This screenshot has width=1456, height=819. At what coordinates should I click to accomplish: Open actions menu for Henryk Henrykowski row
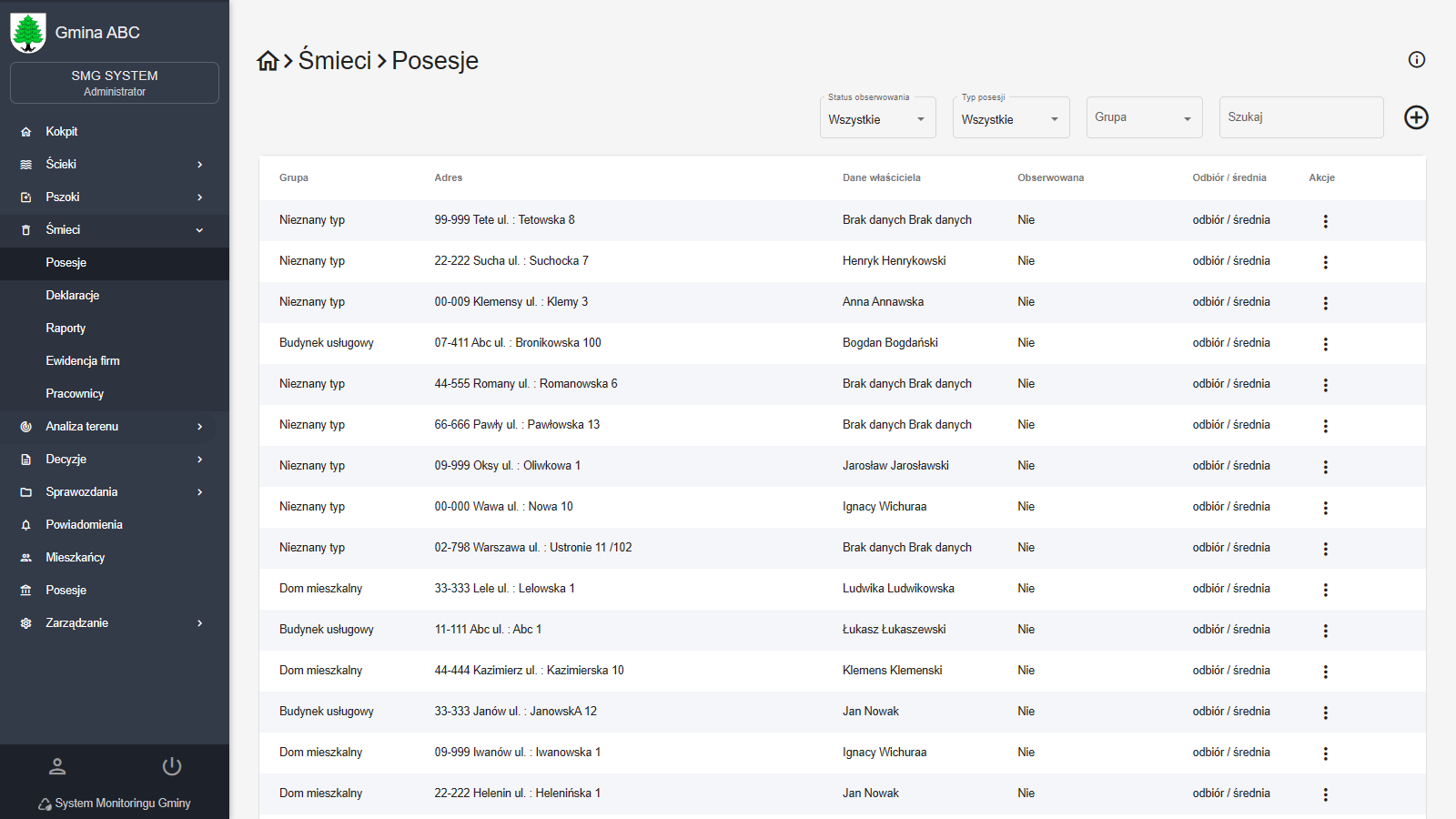point(1325,262)
